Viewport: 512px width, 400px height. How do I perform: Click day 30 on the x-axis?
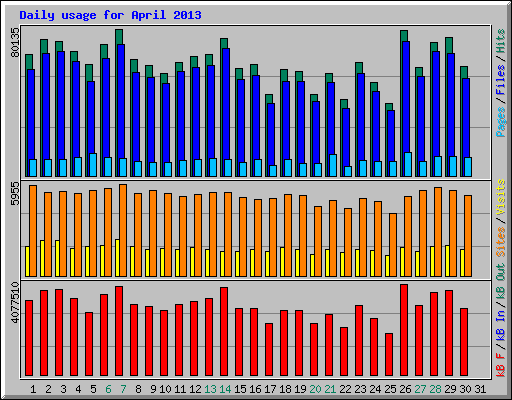point(465,389)
